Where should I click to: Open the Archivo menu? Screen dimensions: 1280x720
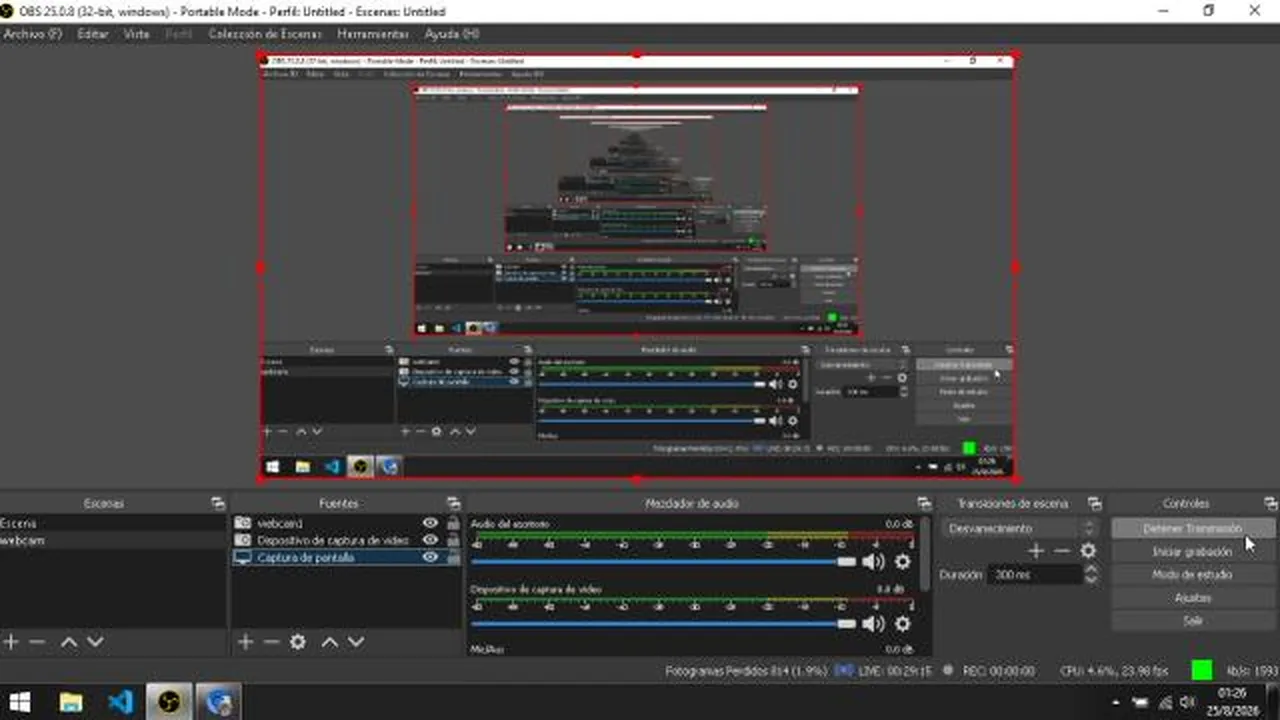coord(33,34)
